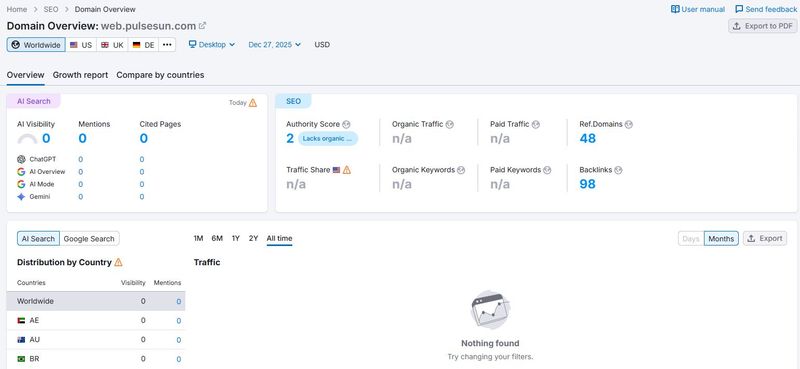Click the AE row mentions value
The image size is (800, 369).
pos(179,321)
